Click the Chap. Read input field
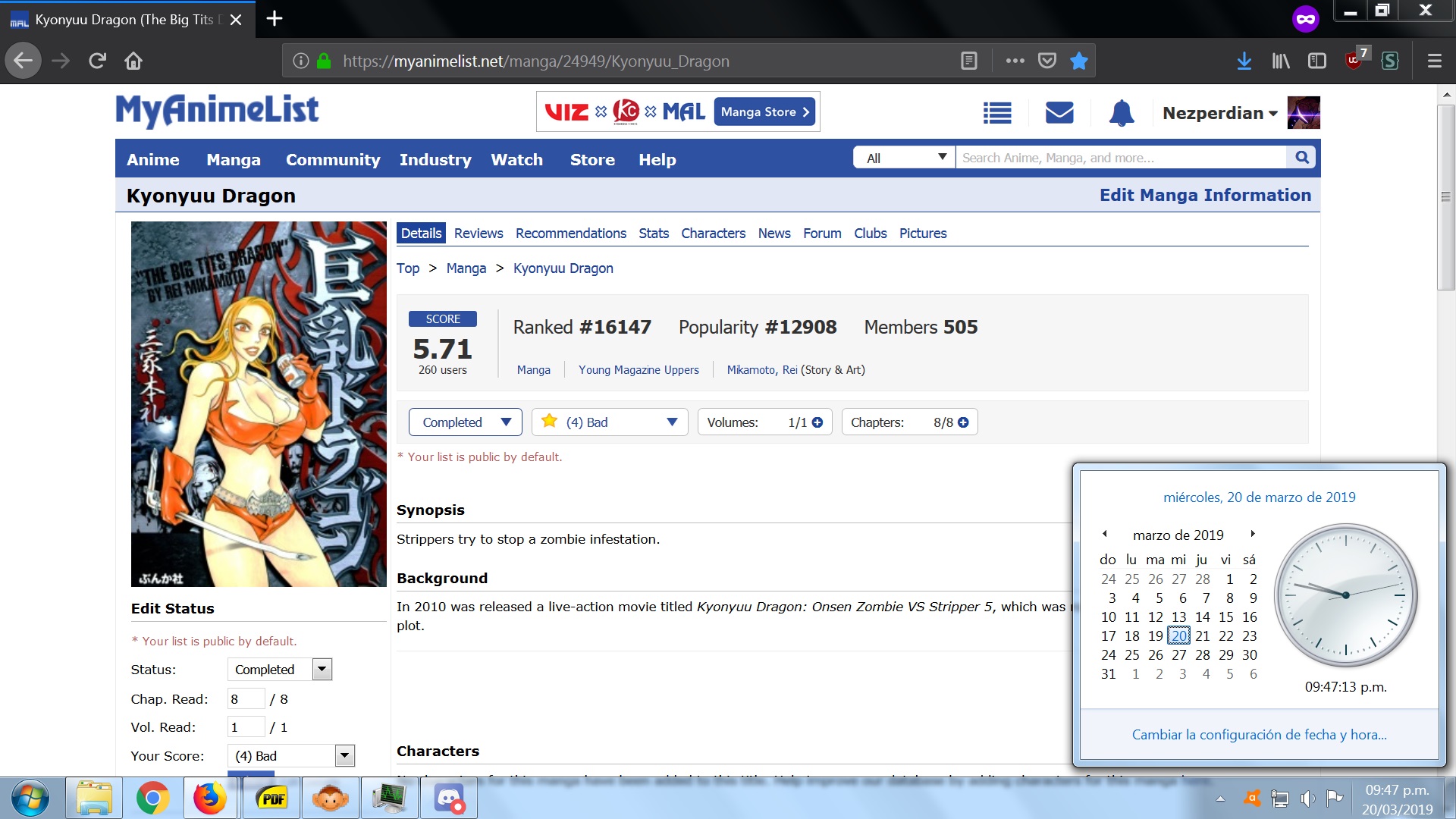This screenshot has height=819, width=1456. [246, 698]
